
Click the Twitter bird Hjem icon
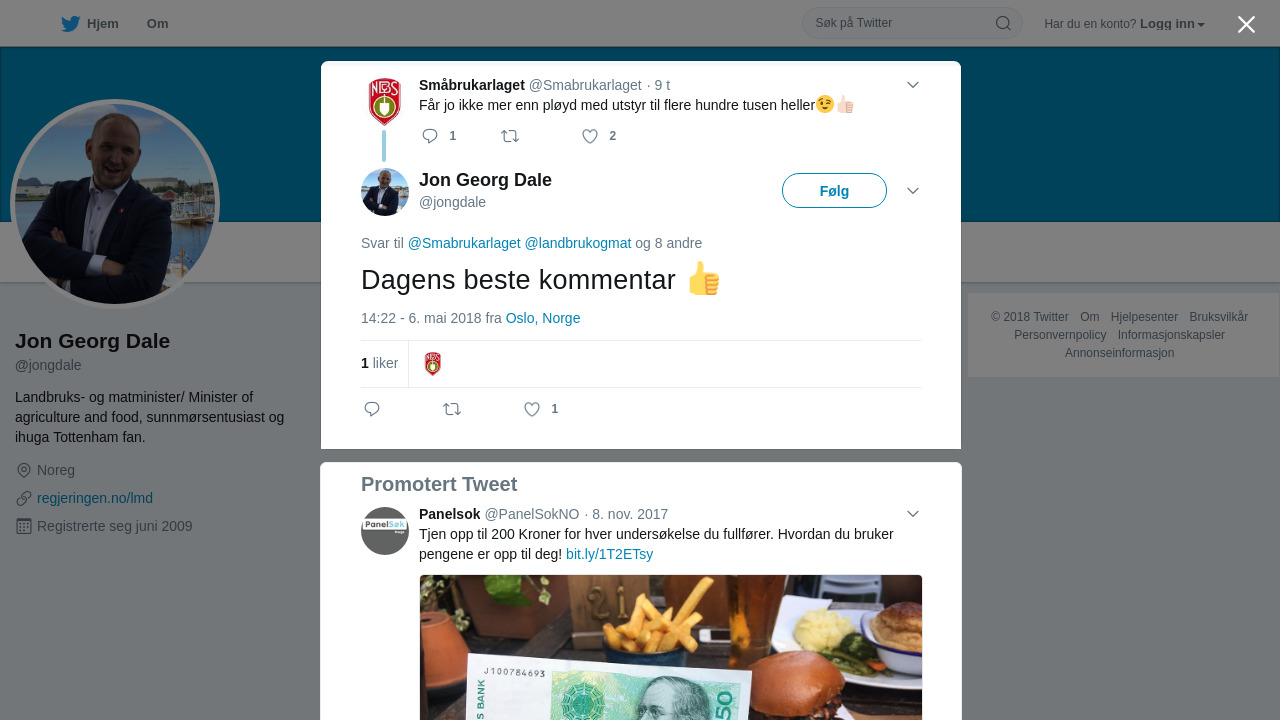point(70,24)
